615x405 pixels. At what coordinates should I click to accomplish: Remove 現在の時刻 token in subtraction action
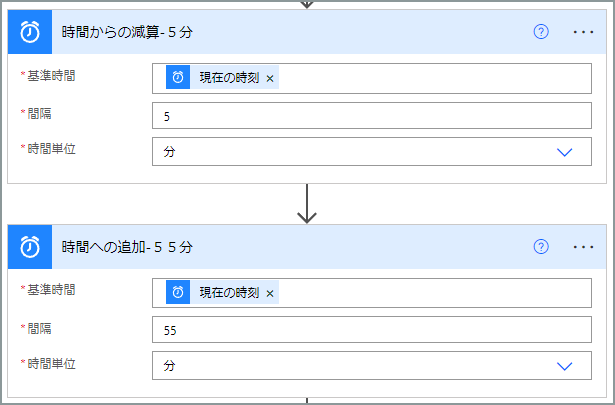tap(270, 78)
